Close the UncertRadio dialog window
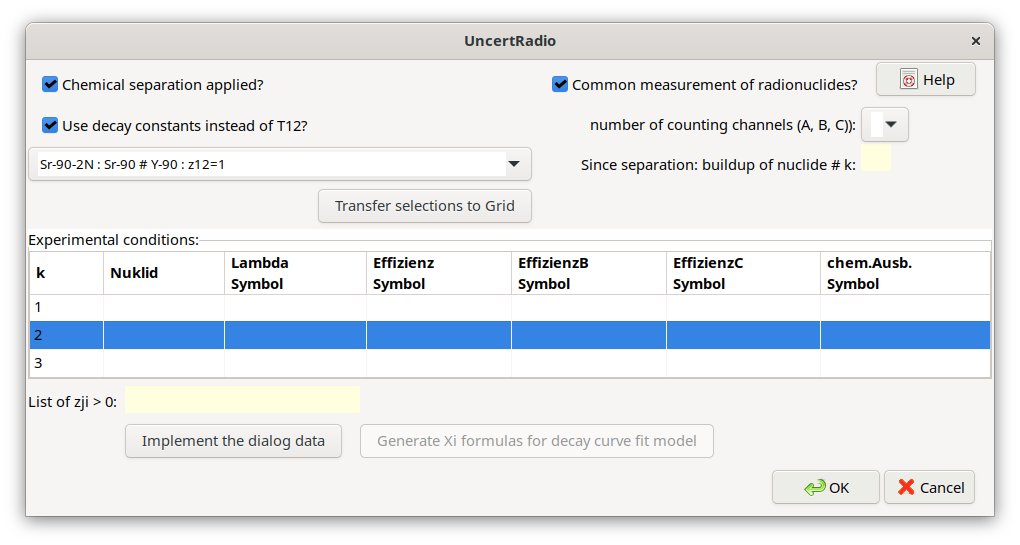Screen dimensions: 1020x545 (x=975, y=42)
